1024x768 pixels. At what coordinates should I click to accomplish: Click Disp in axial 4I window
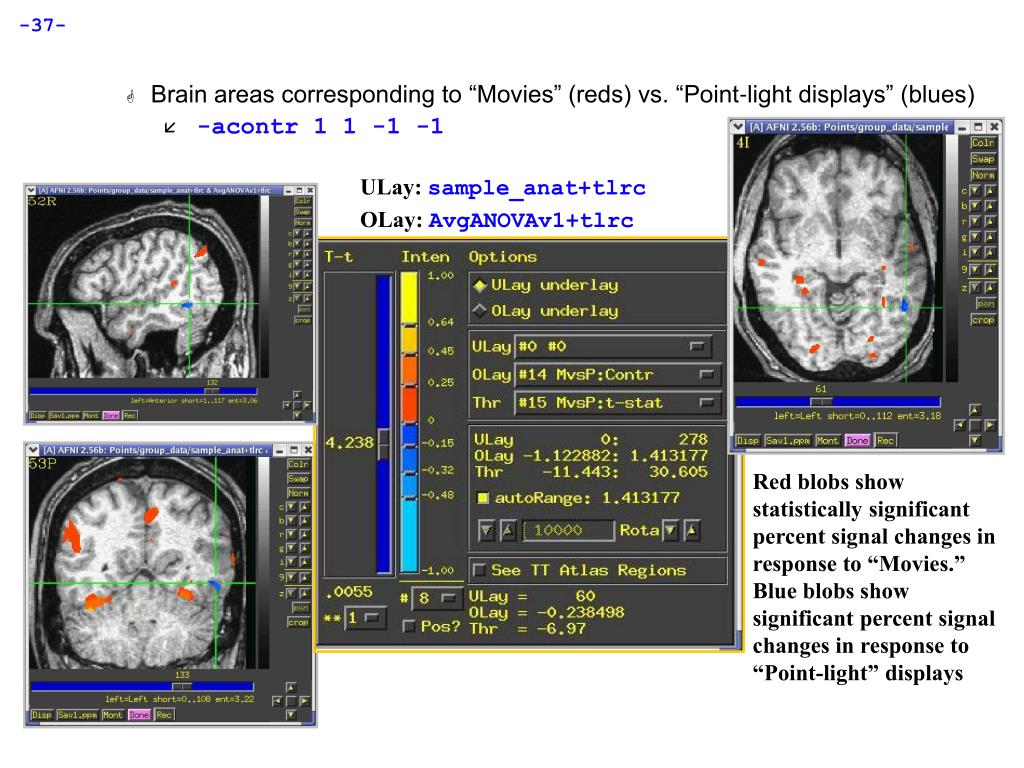[x=747, y=441]
